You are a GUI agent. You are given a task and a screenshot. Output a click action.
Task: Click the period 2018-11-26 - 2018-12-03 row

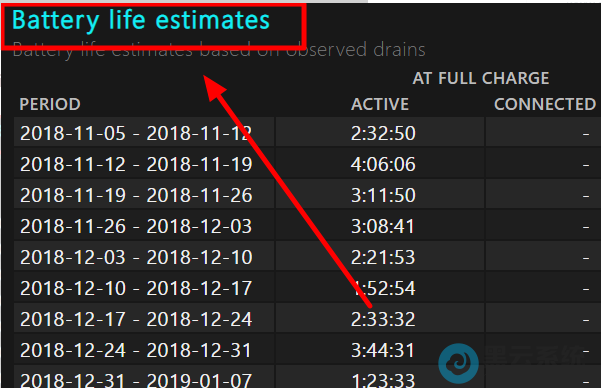coord(307,226)
